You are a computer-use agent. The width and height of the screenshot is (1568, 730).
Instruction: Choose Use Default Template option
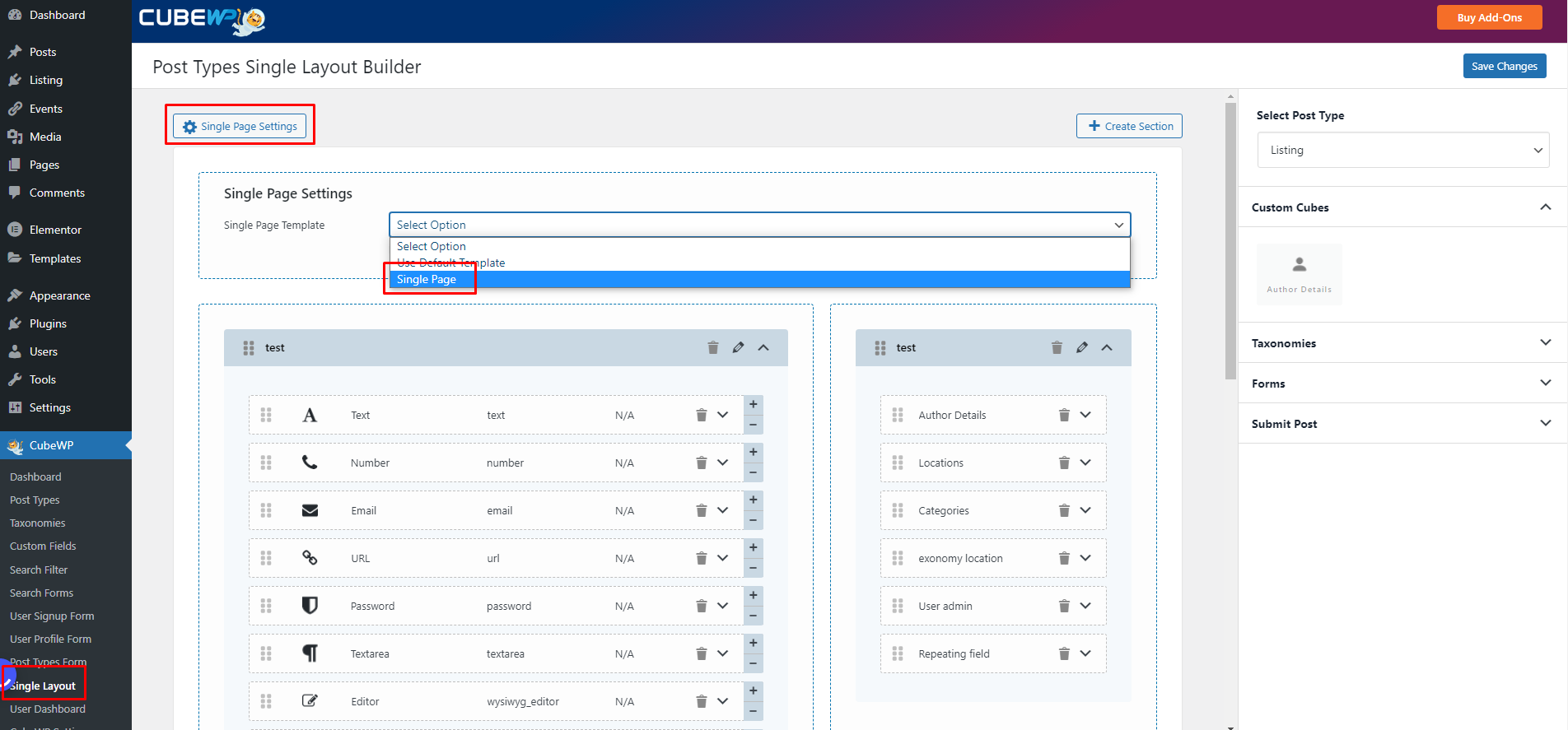759,263
